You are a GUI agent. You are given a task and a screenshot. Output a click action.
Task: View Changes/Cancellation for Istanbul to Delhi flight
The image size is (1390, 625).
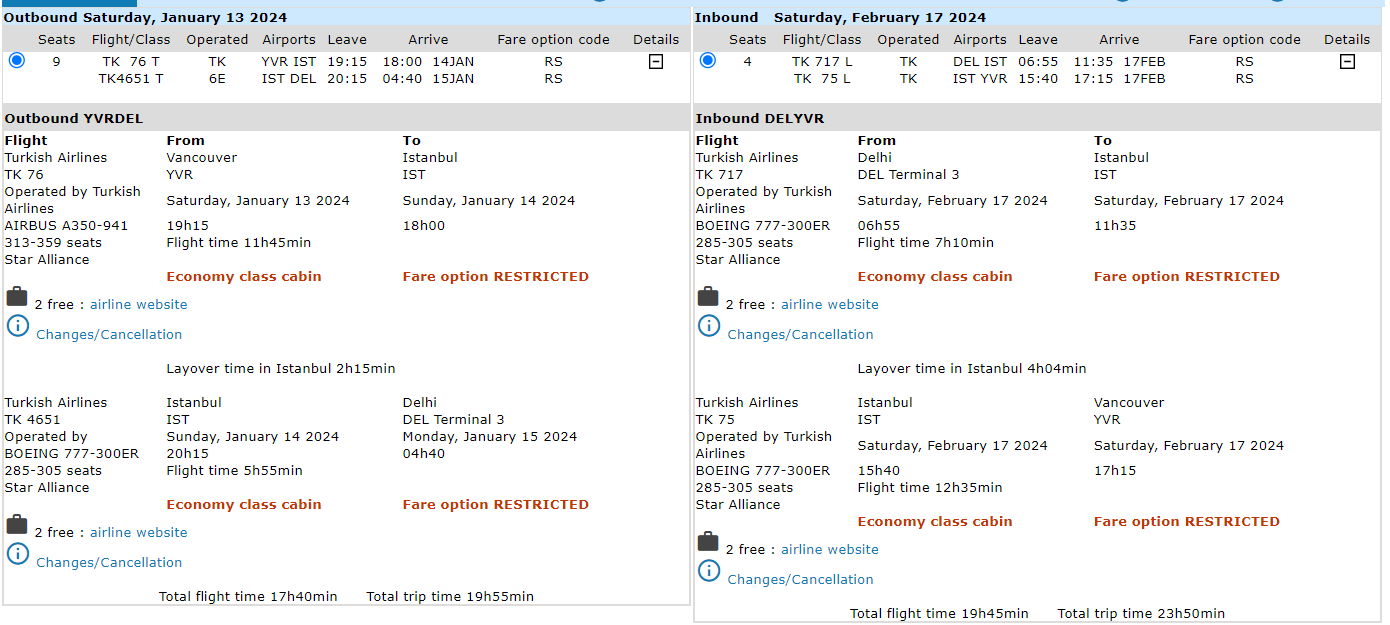[109, 563]
